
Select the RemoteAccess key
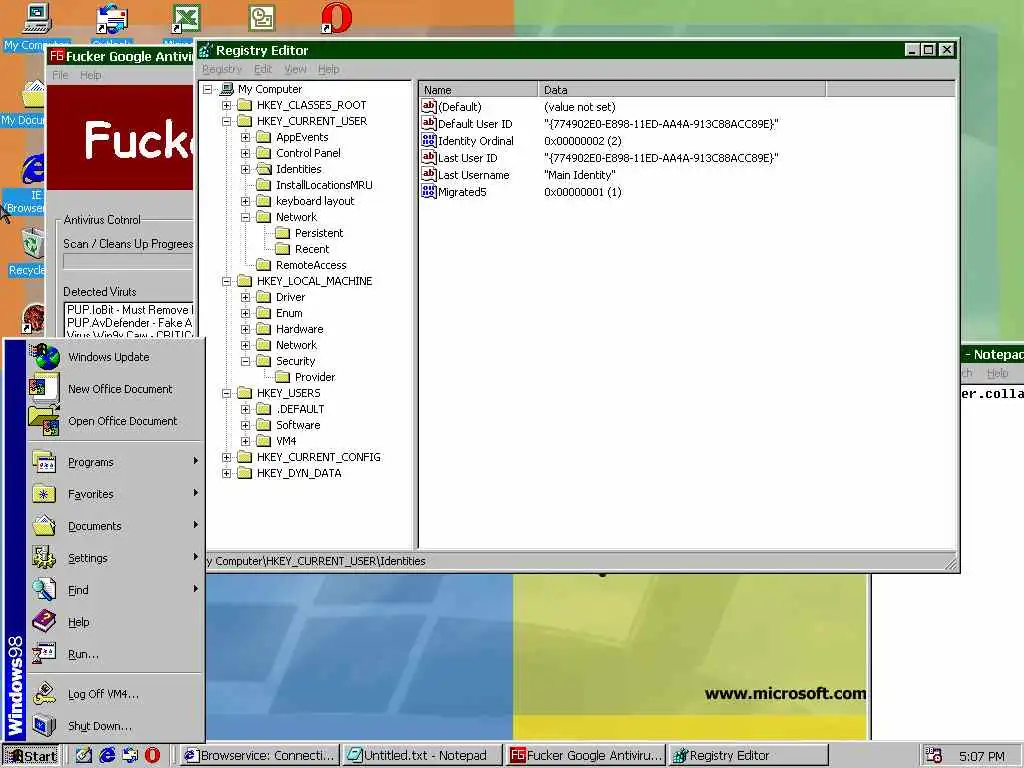[x=311, y=265]
